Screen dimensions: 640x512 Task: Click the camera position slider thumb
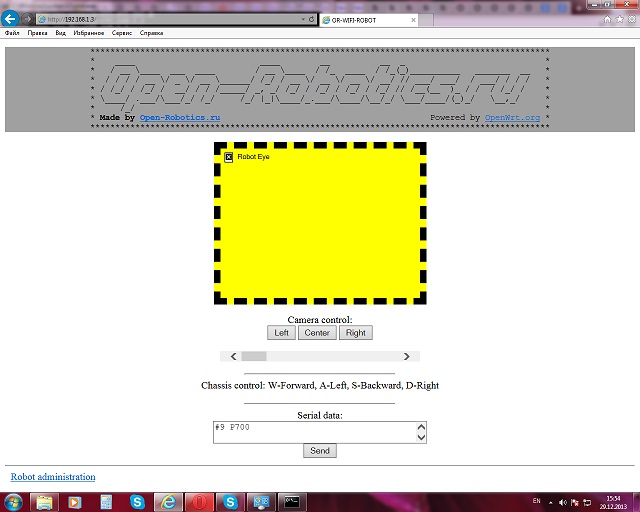(254, 356)
